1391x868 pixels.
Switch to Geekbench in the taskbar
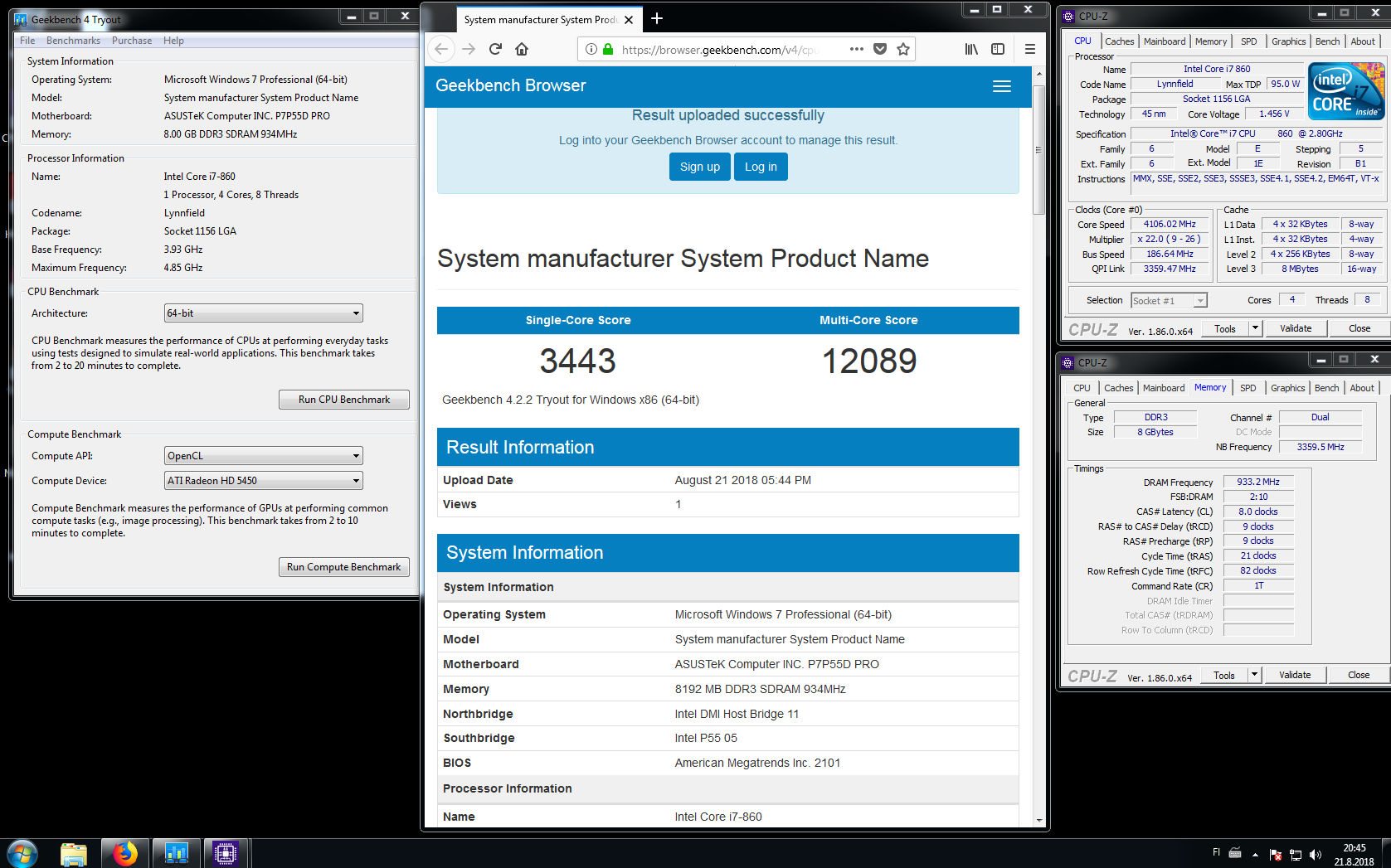(x=176, y=853)
